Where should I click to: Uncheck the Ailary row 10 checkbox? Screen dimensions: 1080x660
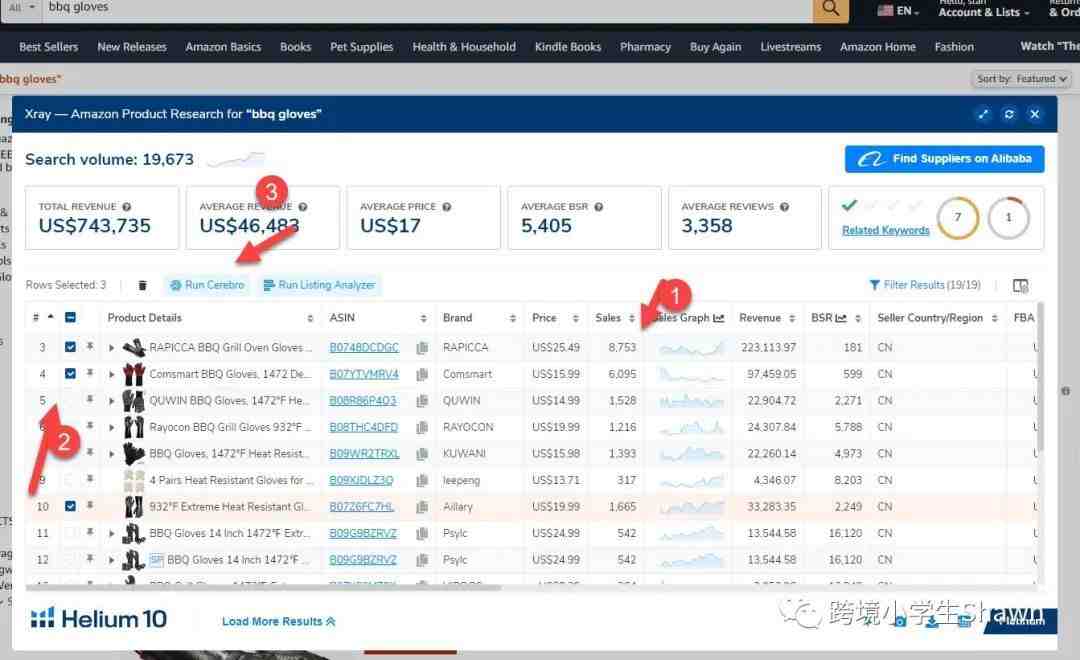coord(70,506)
